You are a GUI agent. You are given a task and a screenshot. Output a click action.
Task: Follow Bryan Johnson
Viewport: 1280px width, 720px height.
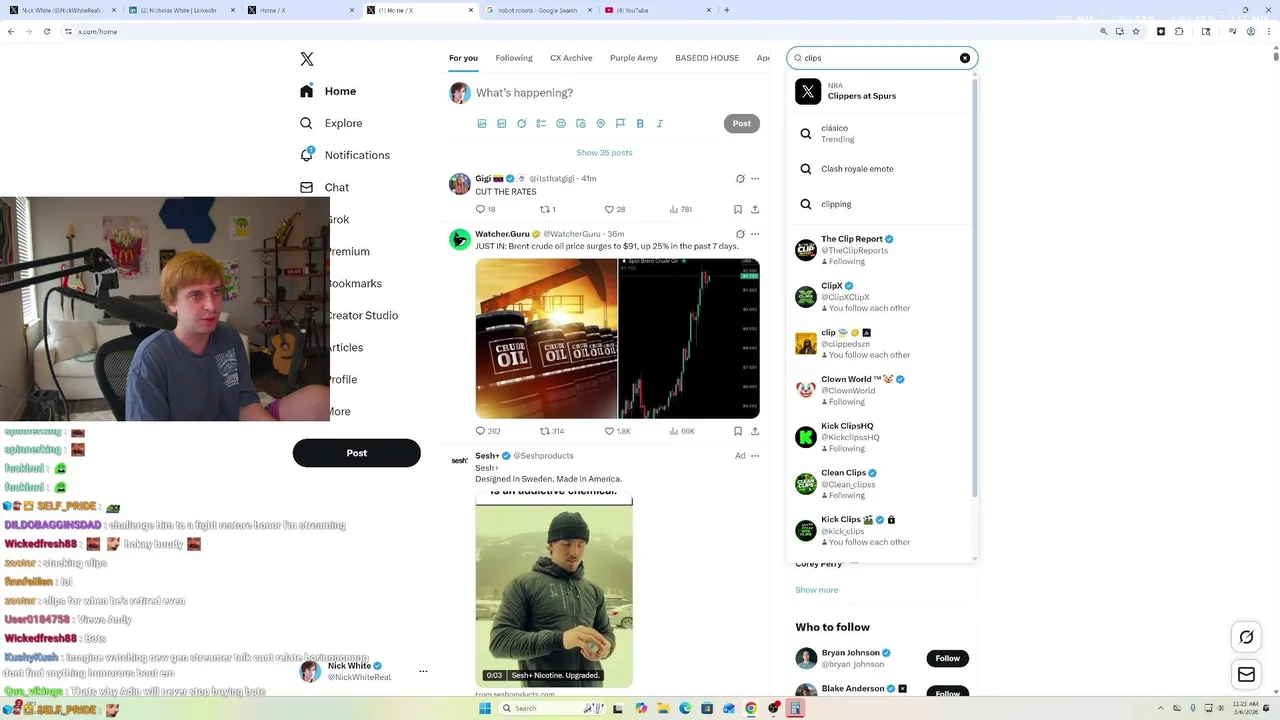(x=948, y=658)
